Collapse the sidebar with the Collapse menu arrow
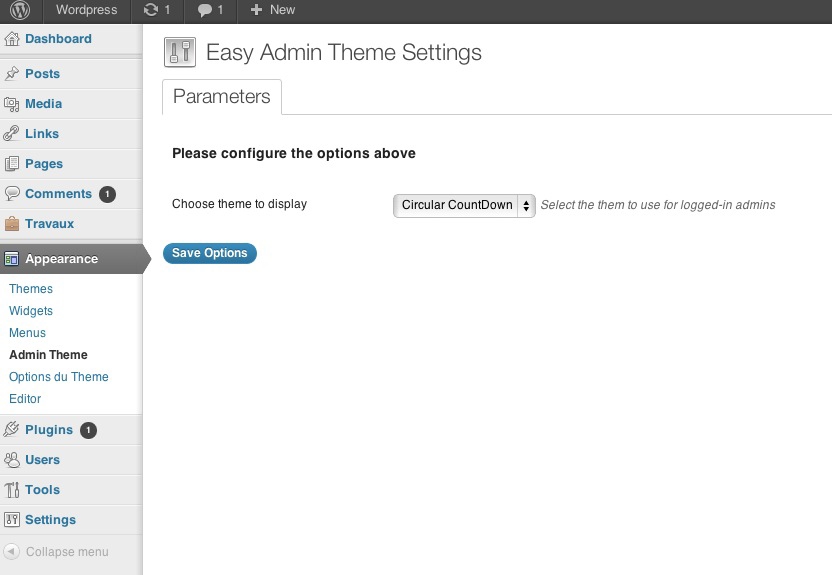Image resolution: width=832 pixels, height=575 pixels. point(12,552)
